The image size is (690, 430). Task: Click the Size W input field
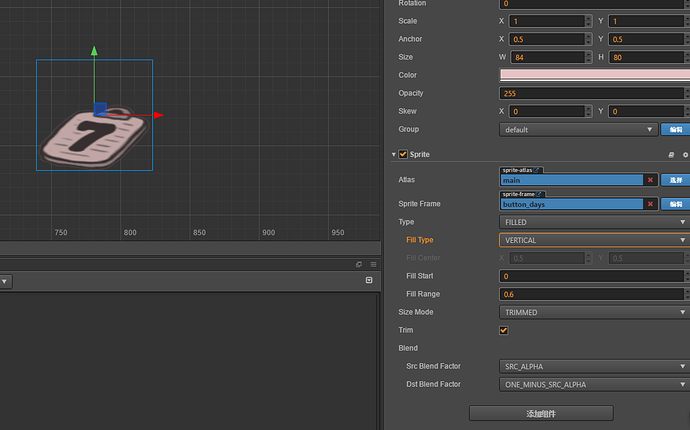pyautogui.click(x=547, y=57)
